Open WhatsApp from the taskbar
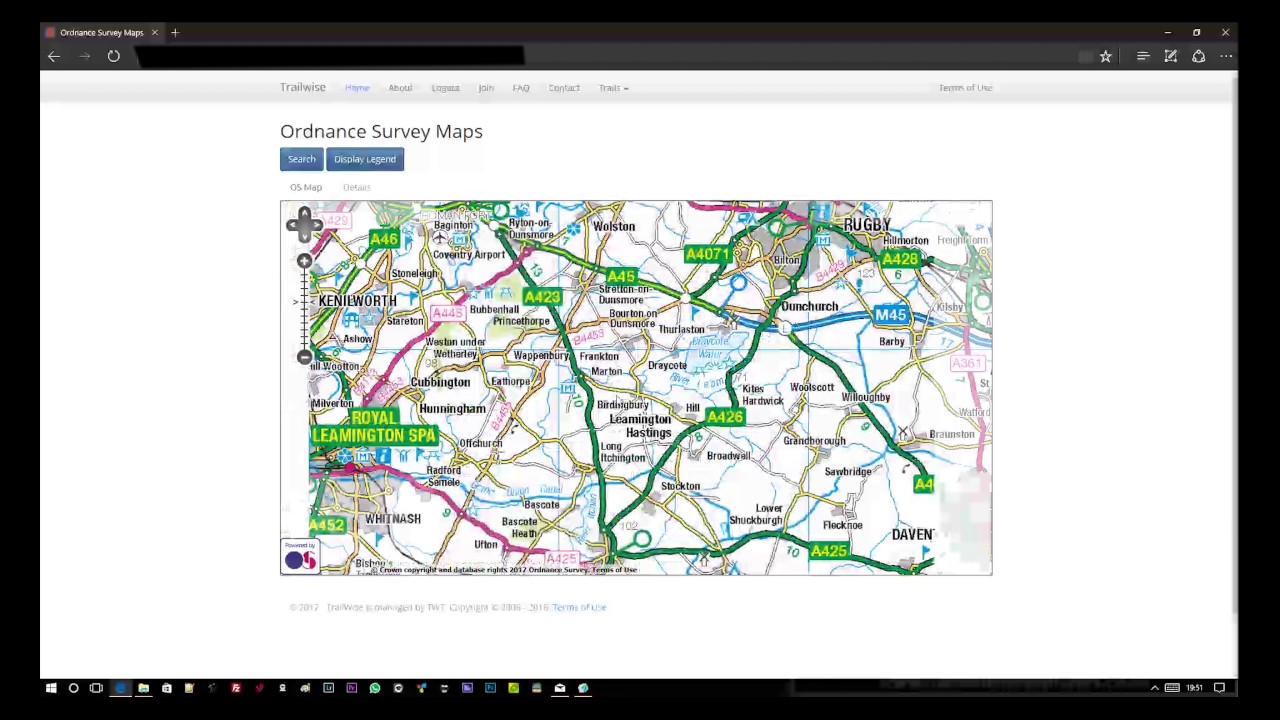The image size is (1280, 720). (375, 688)
